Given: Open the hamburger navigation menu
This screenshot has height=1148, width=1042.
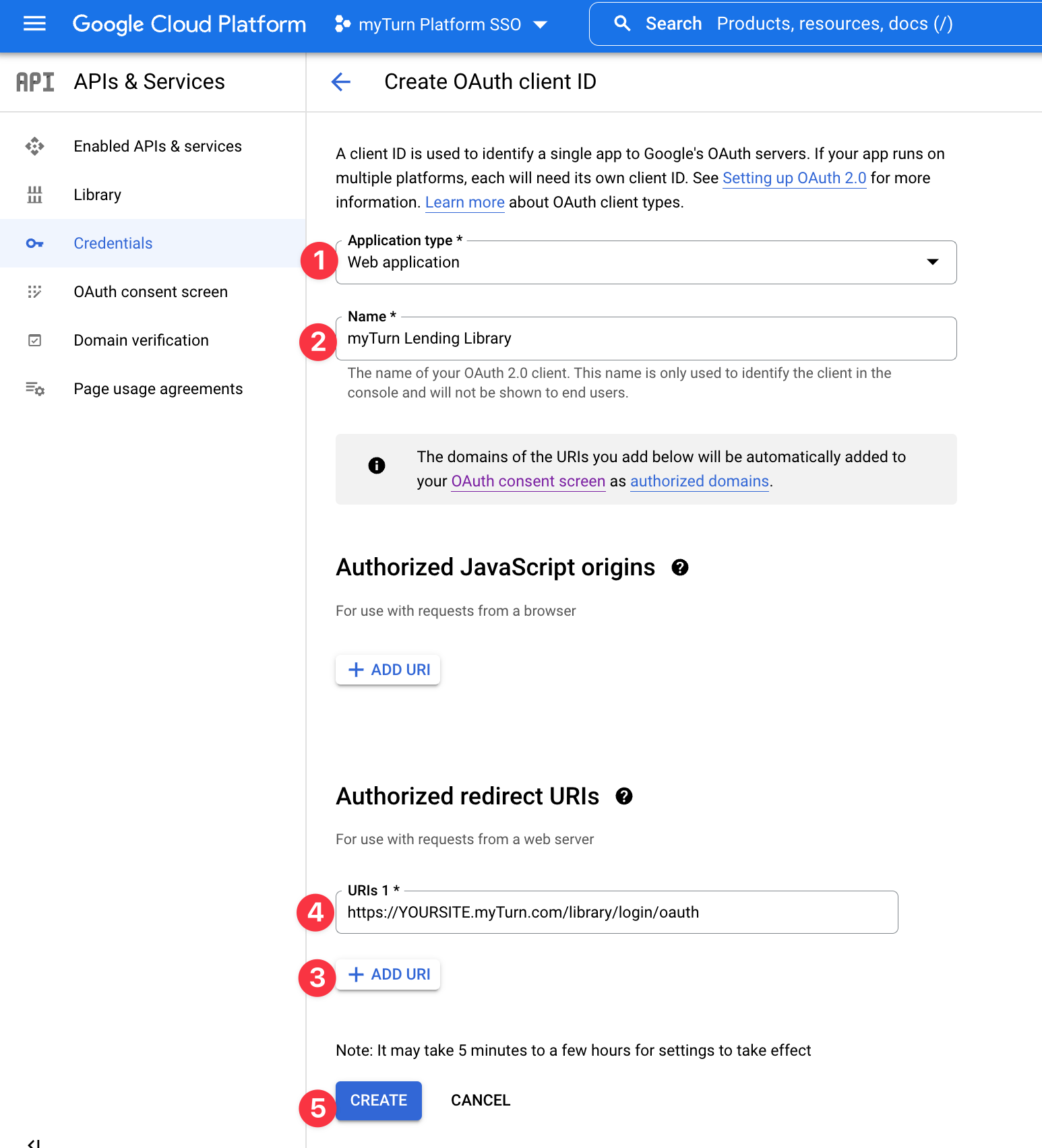Looking at the screenshot, I should click(x=34, y=24).
